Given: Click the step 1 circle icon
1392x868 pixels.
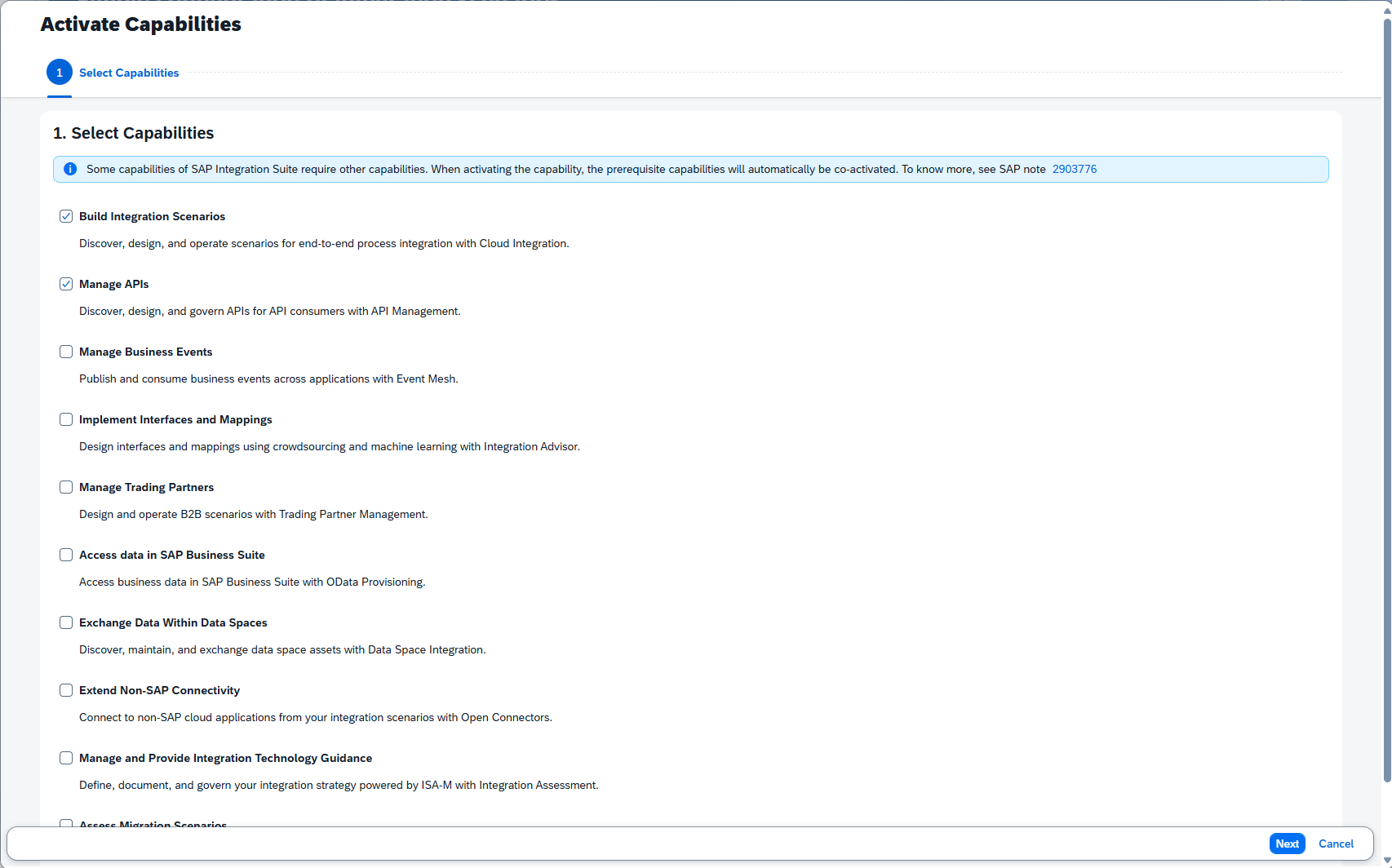Looking at the screenshot, I should coord(60,73).
